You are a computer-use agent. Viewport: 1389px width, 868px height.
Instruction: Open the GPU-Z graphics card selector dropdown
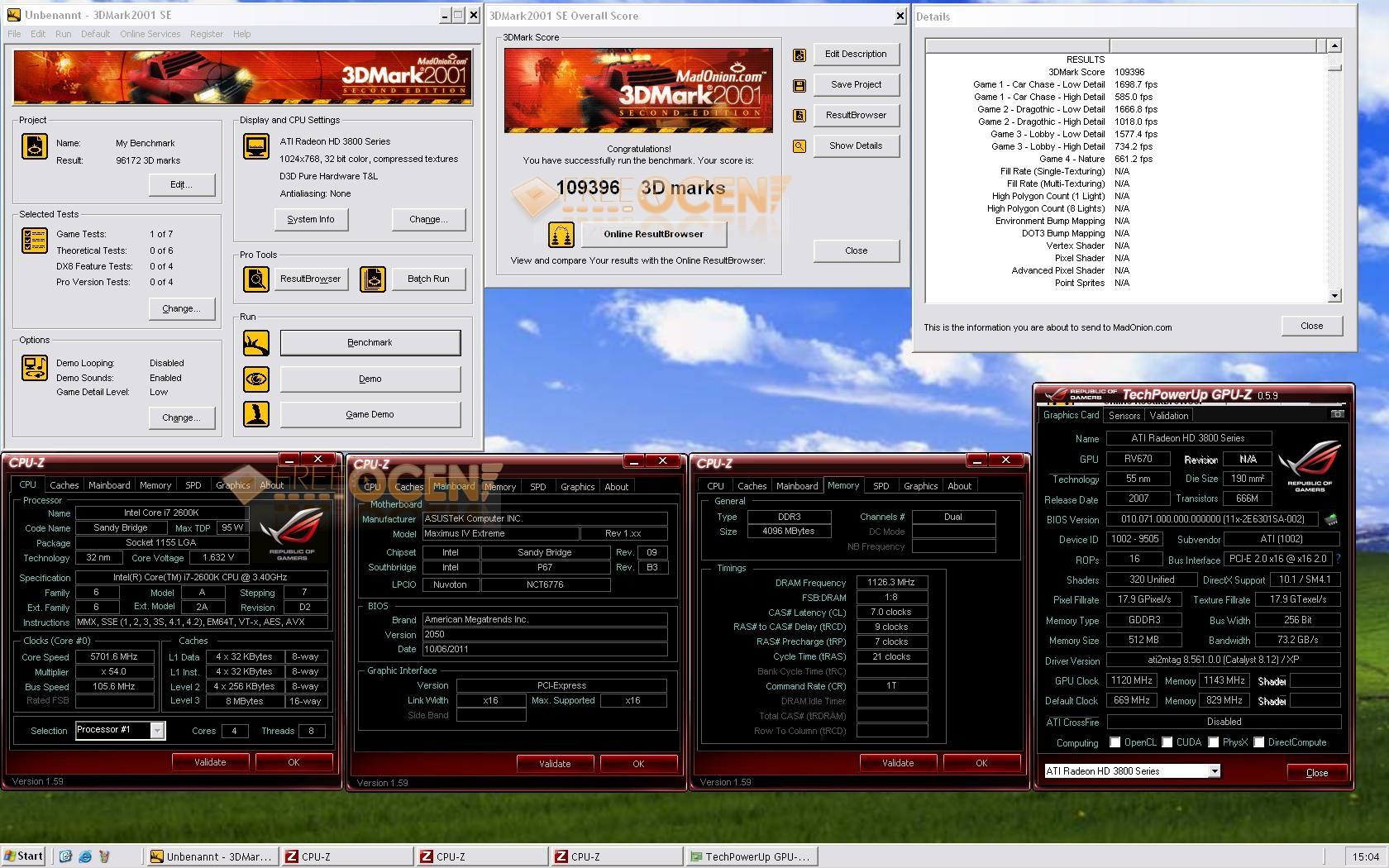(x=1214, y=771)
